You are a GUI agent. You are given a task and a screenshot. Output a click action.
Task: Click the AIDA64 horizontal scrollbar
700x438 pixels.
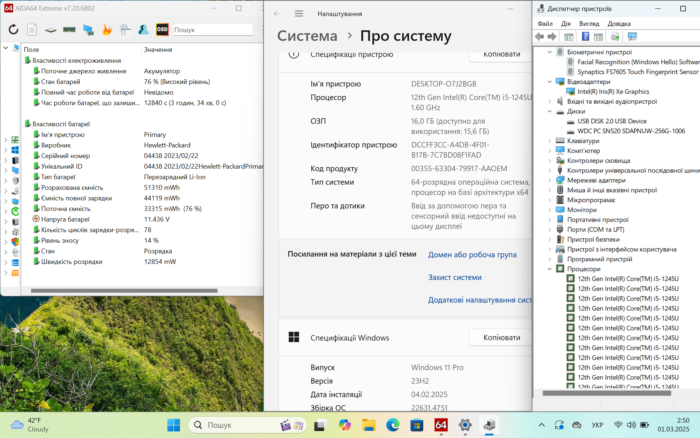point(124,291)
